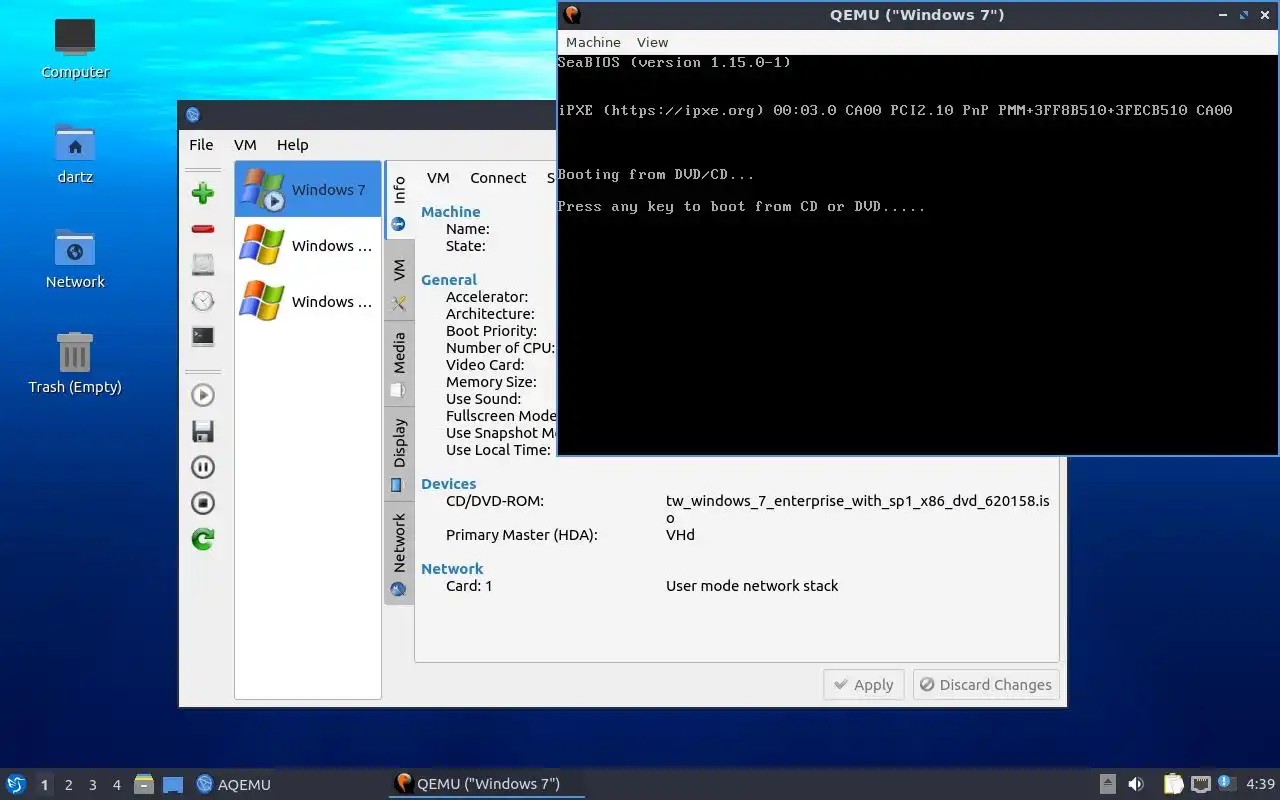Click the VHd value for Primary Master
The height and width of the screenshot is (800, 1280).
point(680,535)
